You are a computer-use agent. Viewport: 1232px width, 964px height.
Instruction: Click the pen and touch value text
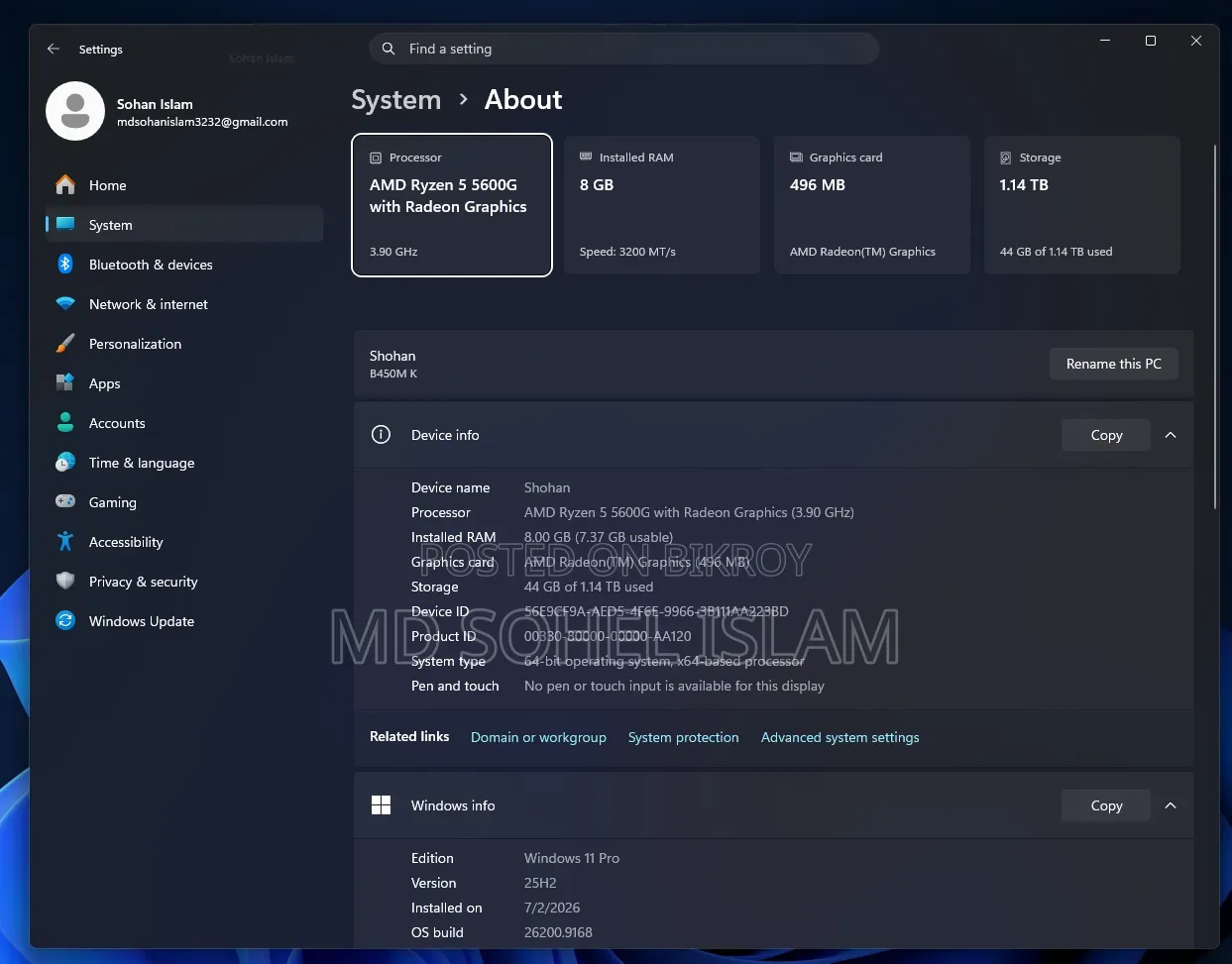tap(674, 686)
